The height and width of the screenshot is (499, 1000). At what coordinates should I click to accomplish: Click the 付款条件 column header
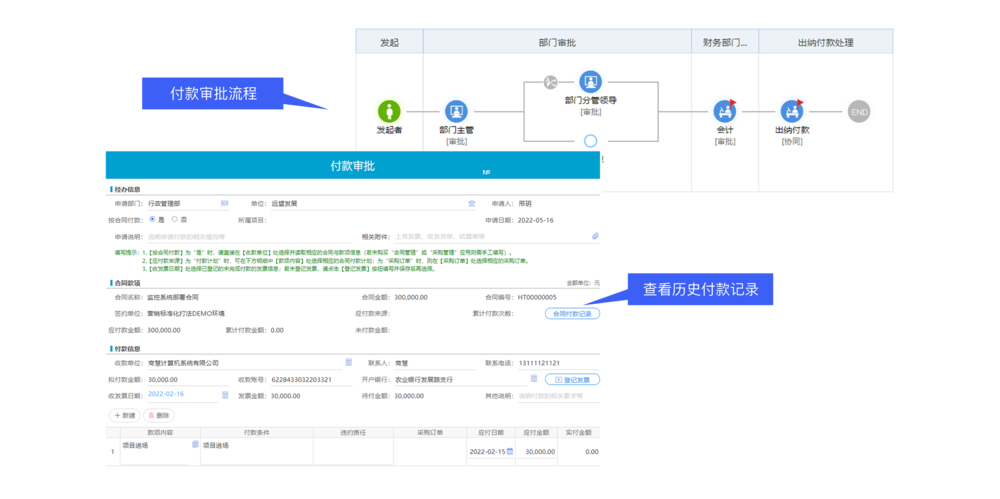click(x=257, y=432)
